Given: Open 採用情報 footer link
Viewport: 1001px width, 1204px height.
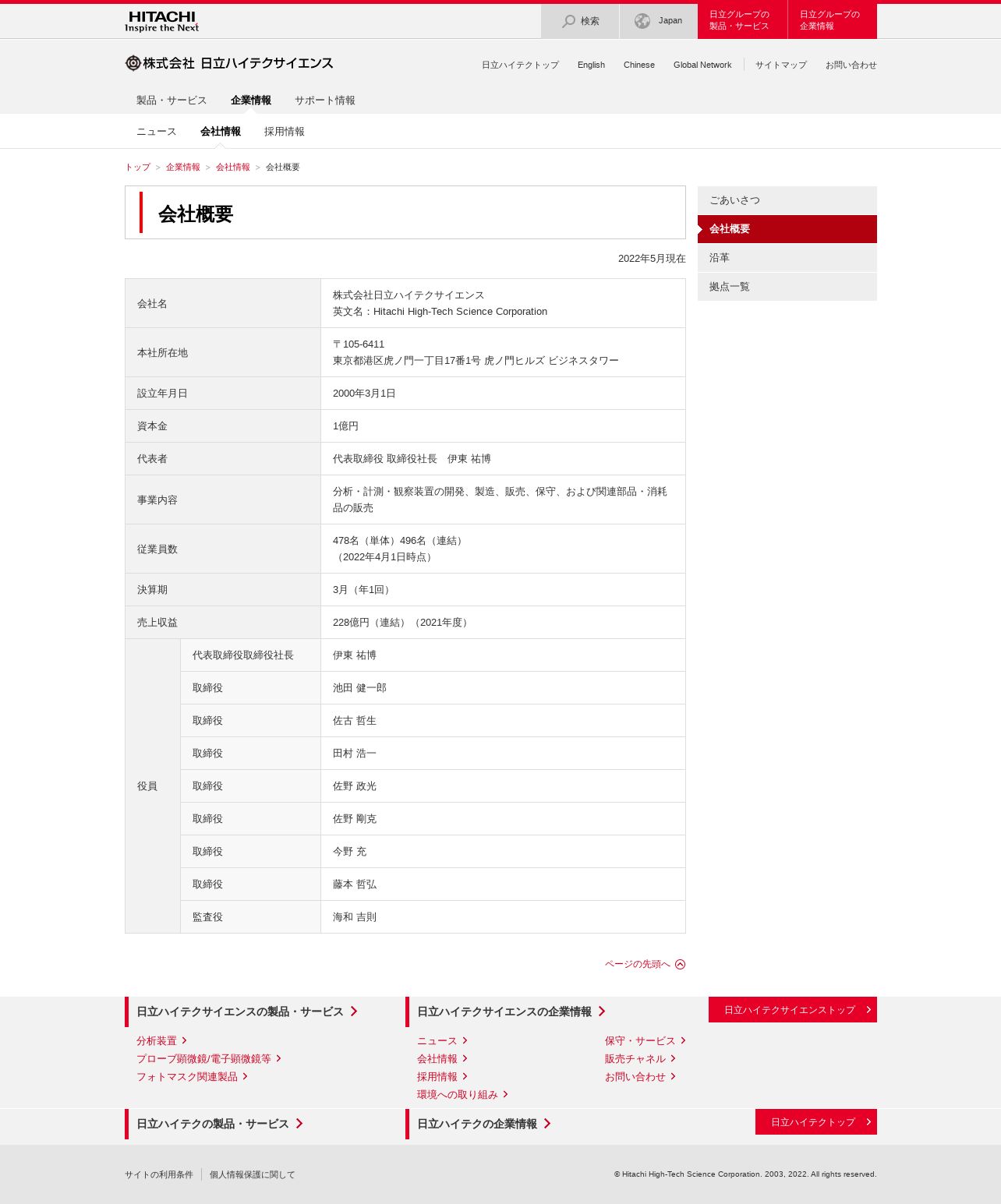Looking at the screenshot, I should [442, 1077].
